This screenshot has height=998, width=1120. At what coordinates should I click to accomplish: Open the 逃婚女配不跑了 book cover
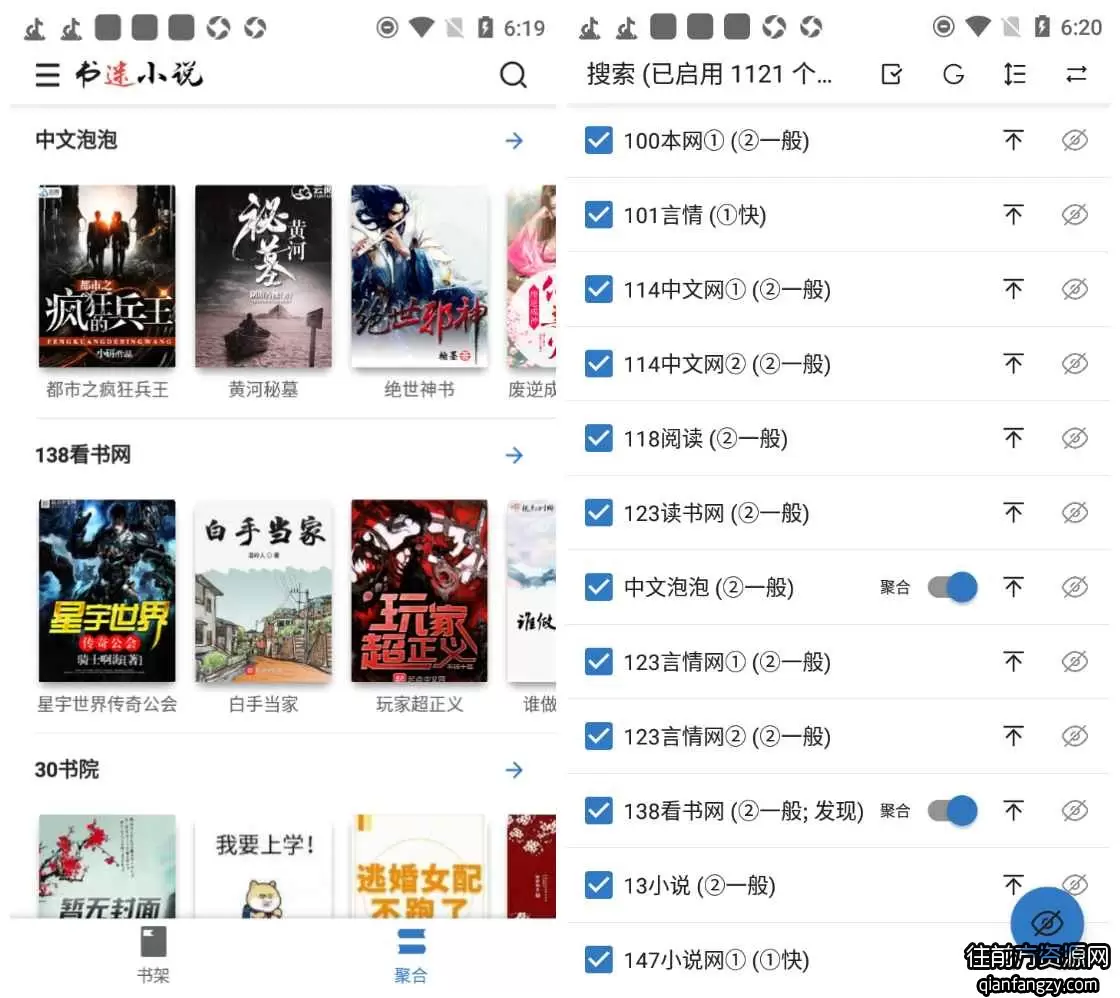(419, 867)
